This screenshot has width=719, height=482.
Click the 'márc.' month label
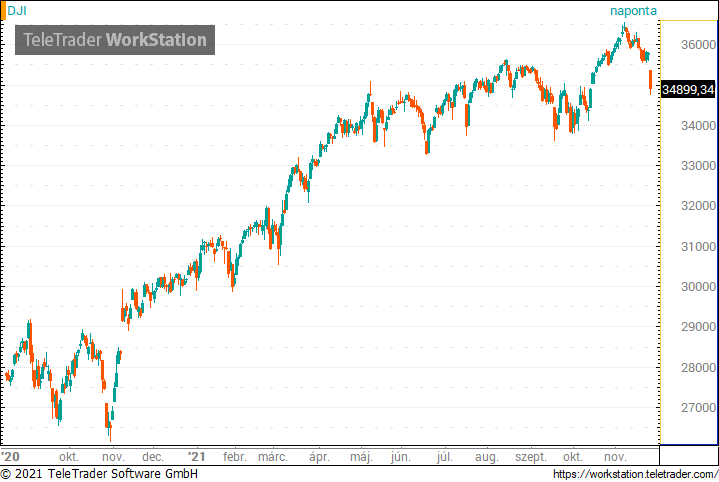pyautogui.click(x=273, y=457)
